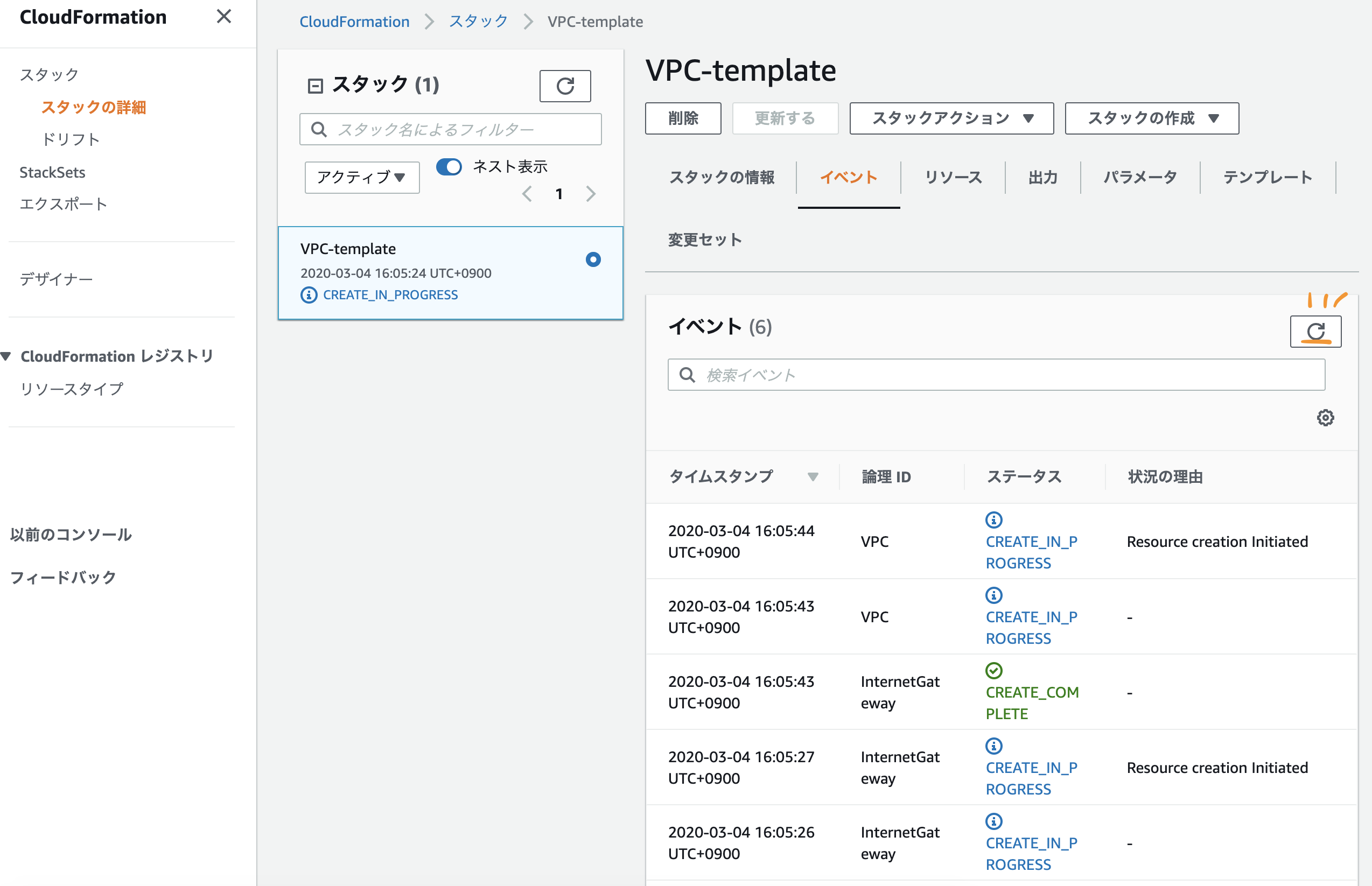Open the create stack dropdown
This screenshot has width=1372, height=886.
pos(1152,118)
